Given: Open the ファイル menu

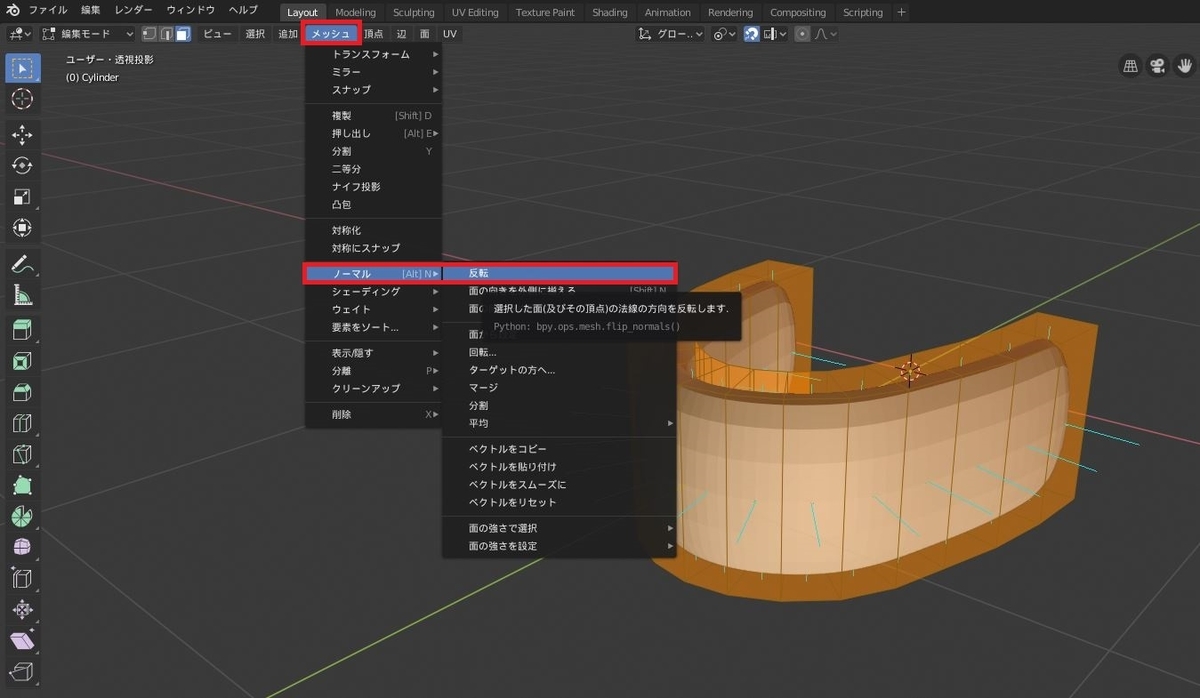Looking at the screenshot, I should (50, 11).
